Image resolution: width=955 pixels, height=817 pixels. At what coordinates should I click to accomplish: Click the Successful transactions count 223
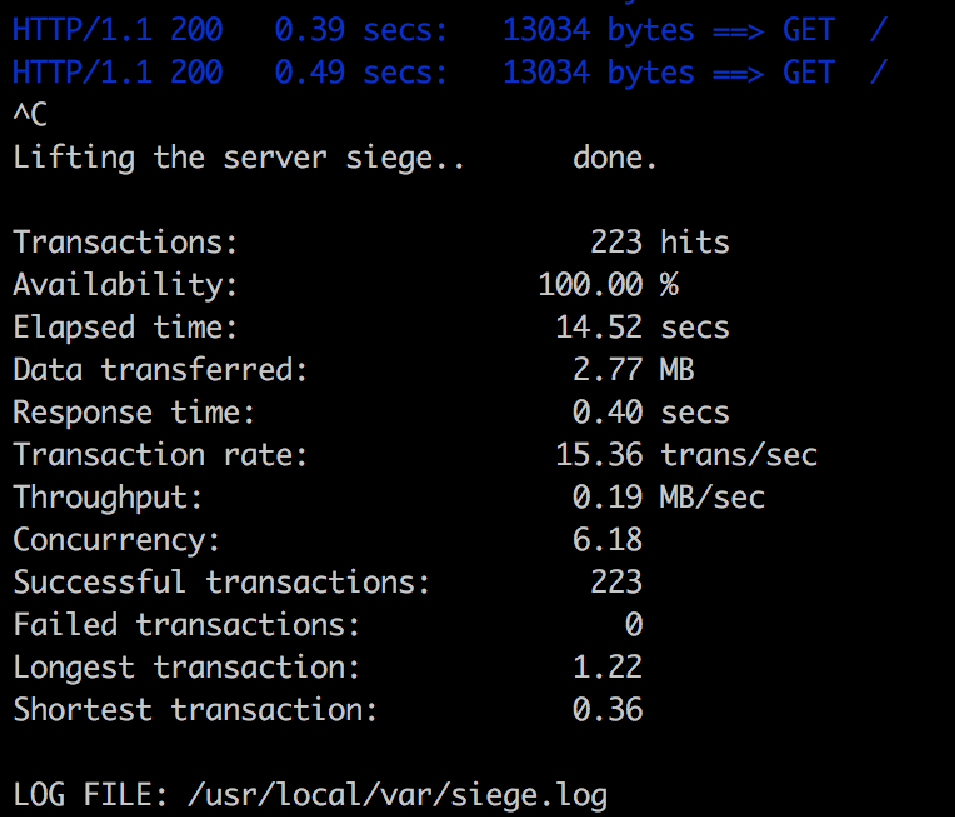pyautogui.click(x=616, y=582)
